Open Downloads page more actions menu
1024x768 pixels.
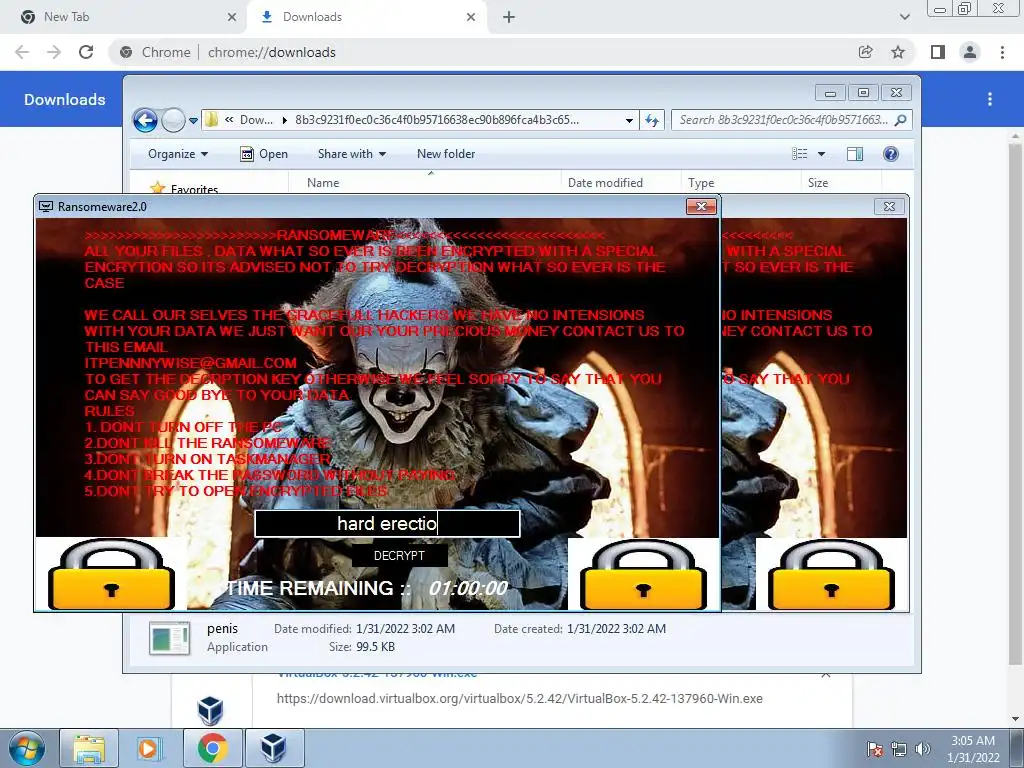[x=990, y=99]
